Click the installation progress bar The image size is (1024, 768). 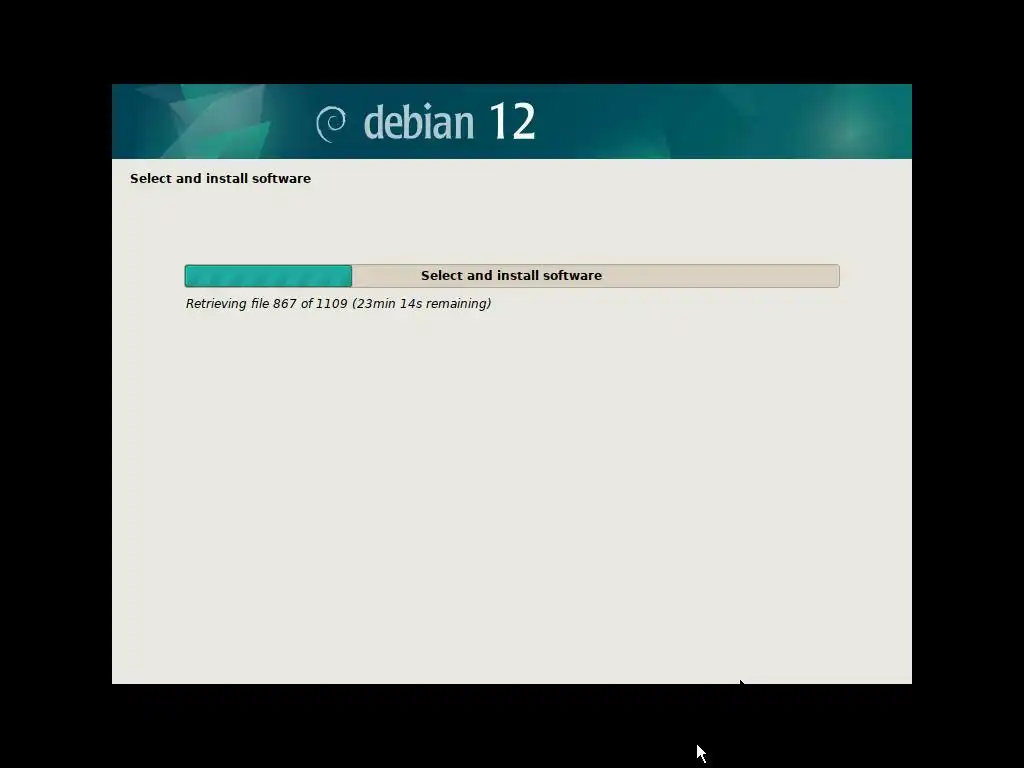click(x=512, y=276)
